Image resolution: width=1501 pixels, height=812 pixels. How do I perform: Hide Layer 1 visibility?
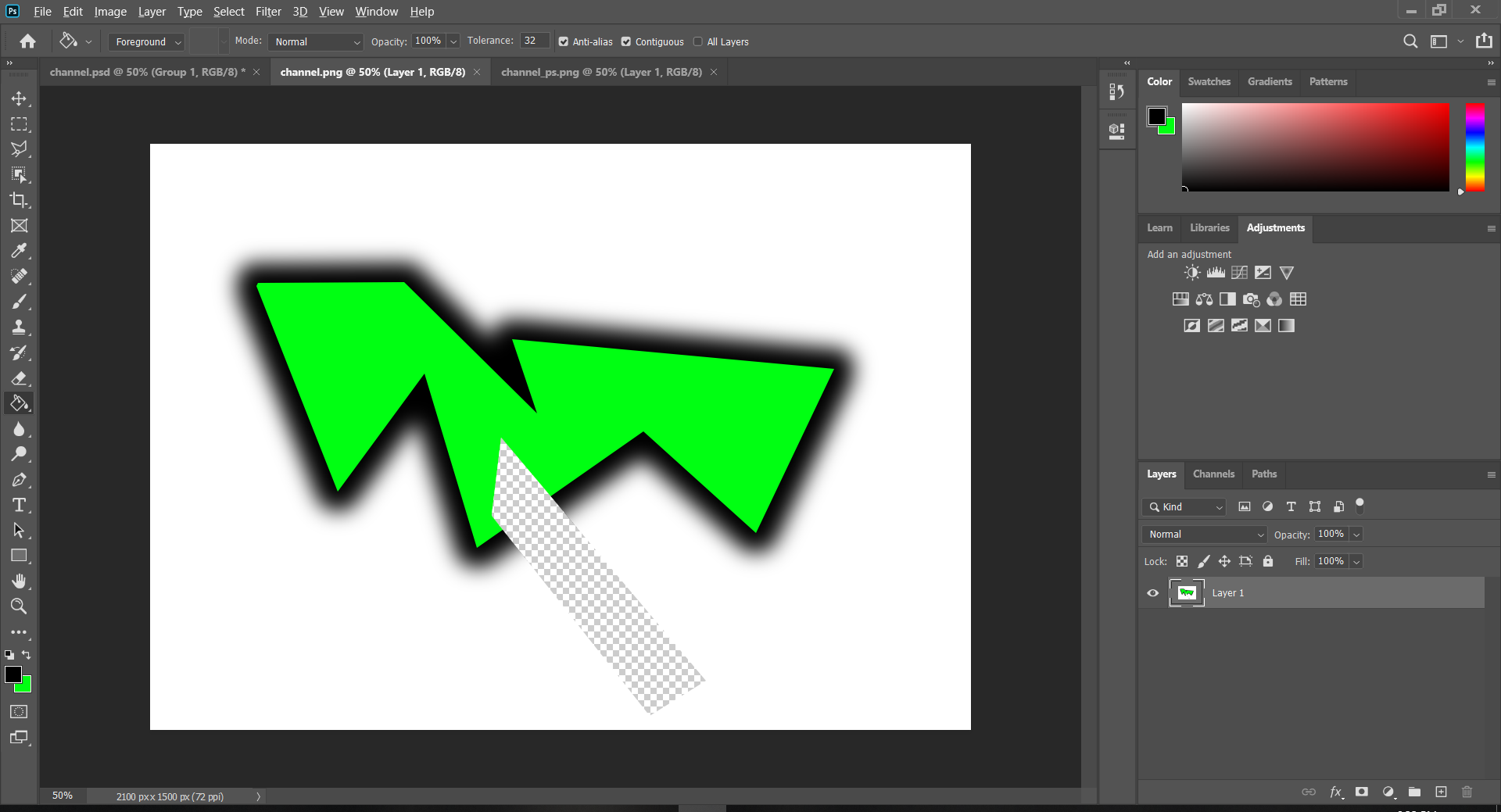1152,593
